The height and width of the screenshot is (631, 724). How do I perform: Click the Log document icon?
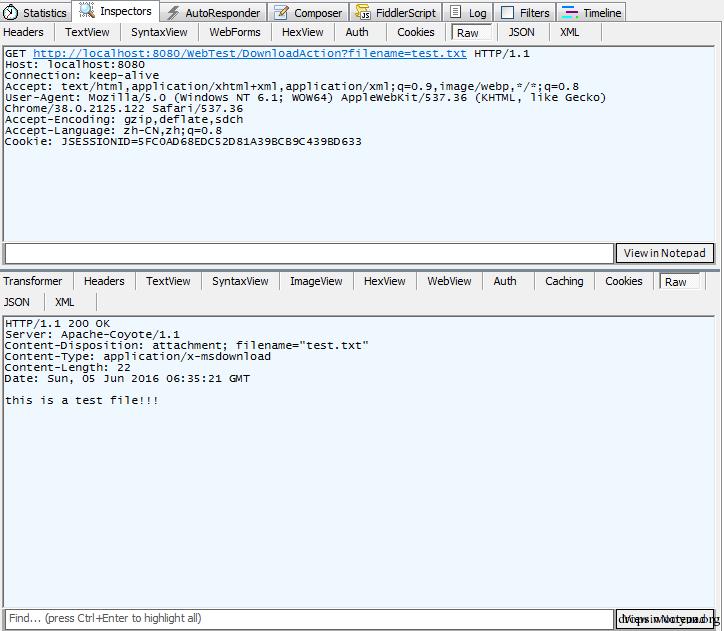pos(455,12)
